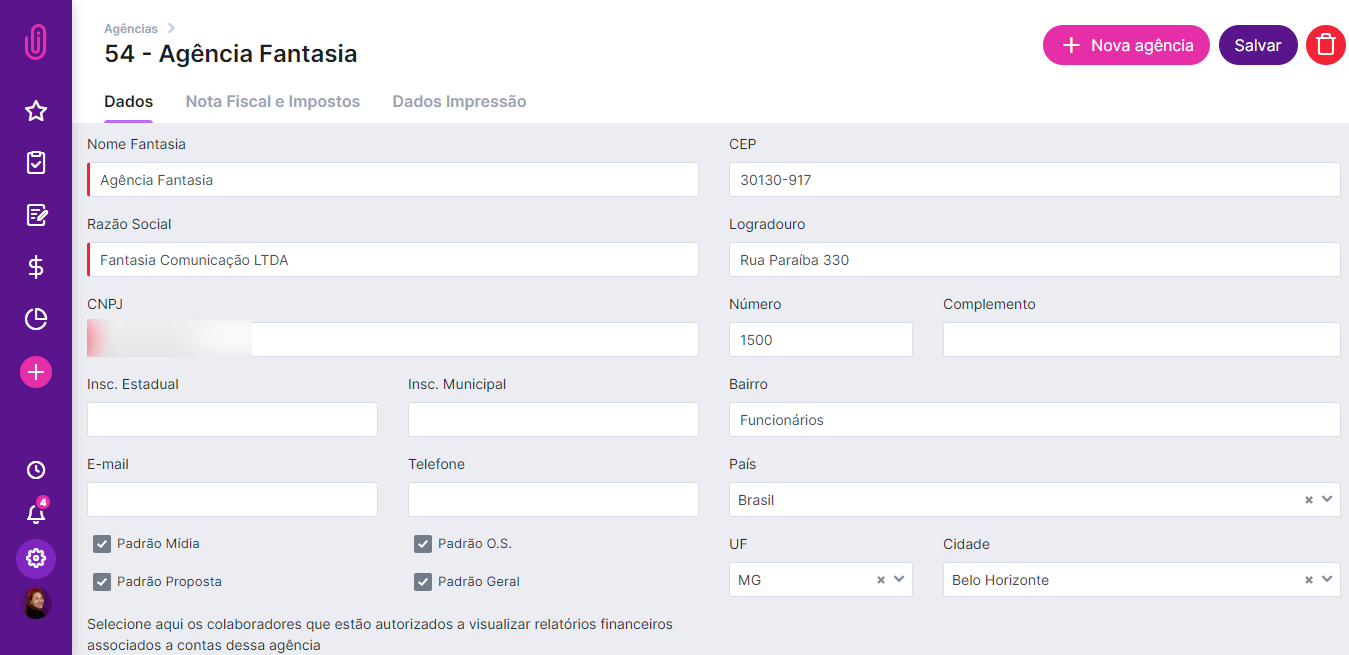This screenshot has width=1349, height=655.
Task: Switch to the Dados Impressão tab
Action: (459, 102)
